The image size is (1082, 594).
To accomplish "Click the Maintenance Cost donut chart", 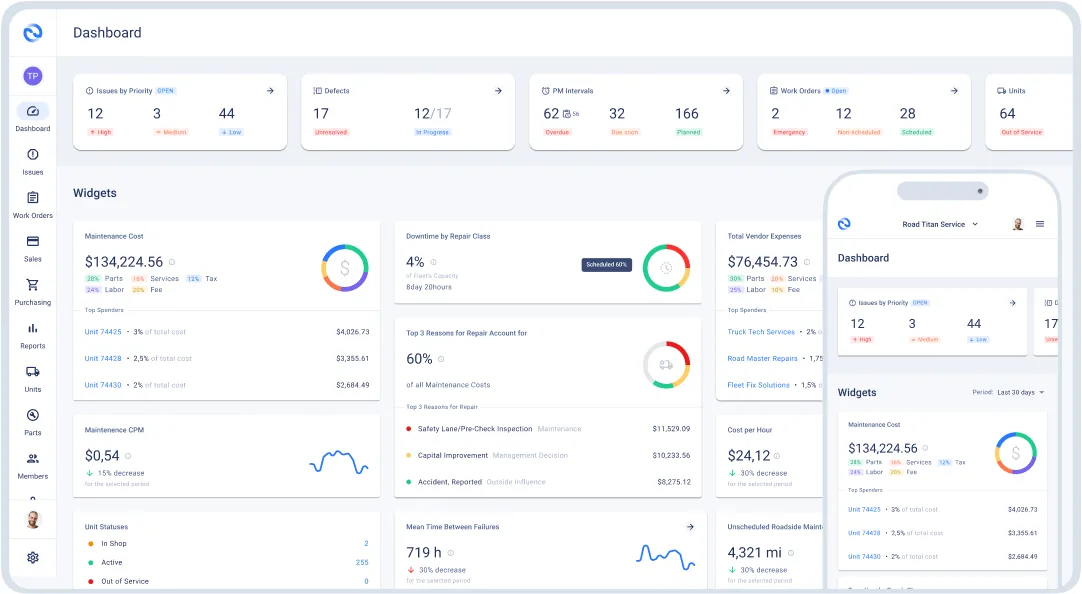I will pos(345,268).
